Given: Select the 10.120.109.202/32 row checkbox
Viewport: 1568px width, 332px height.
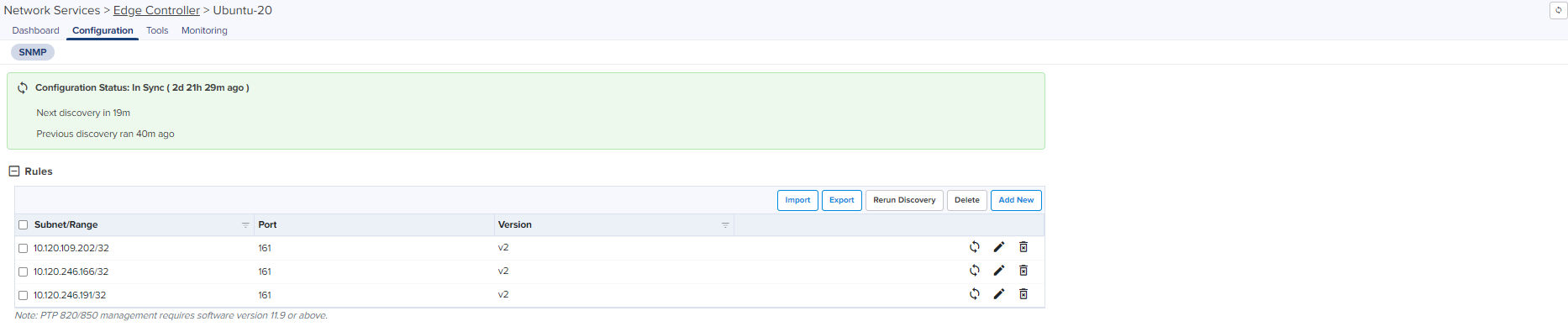Looking at the screenshot, I should (24, 249).
